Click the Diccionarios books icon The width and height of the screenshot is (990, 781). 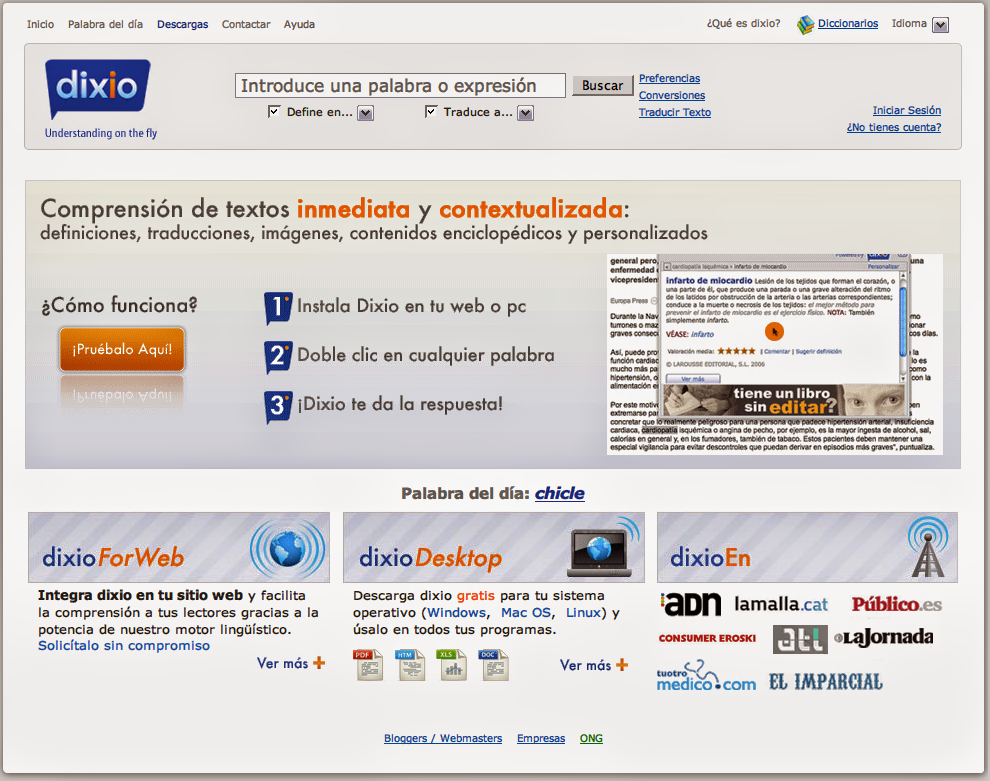(805, 25)
